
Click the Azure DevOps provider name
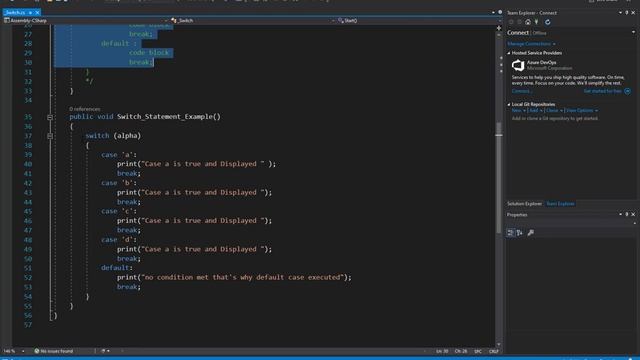pyautogui.click(x=542, y=62)
